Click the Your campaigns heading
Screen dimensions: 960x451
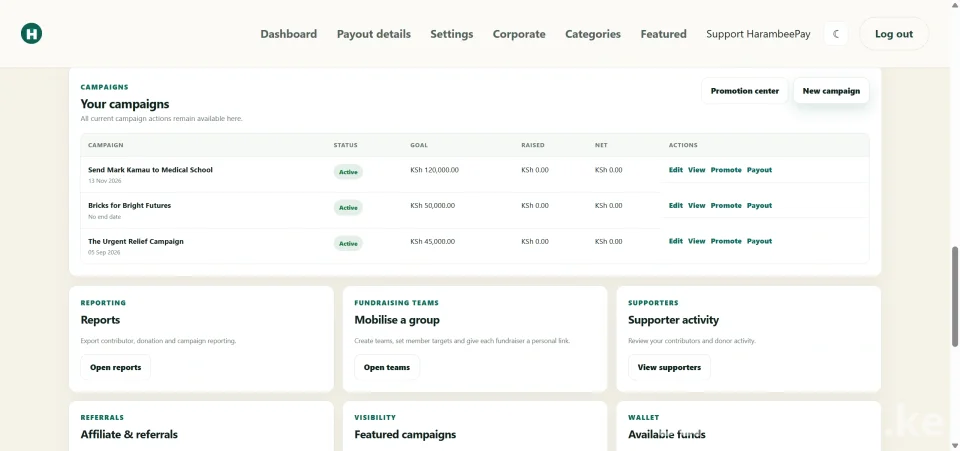(x=124, y=104)
